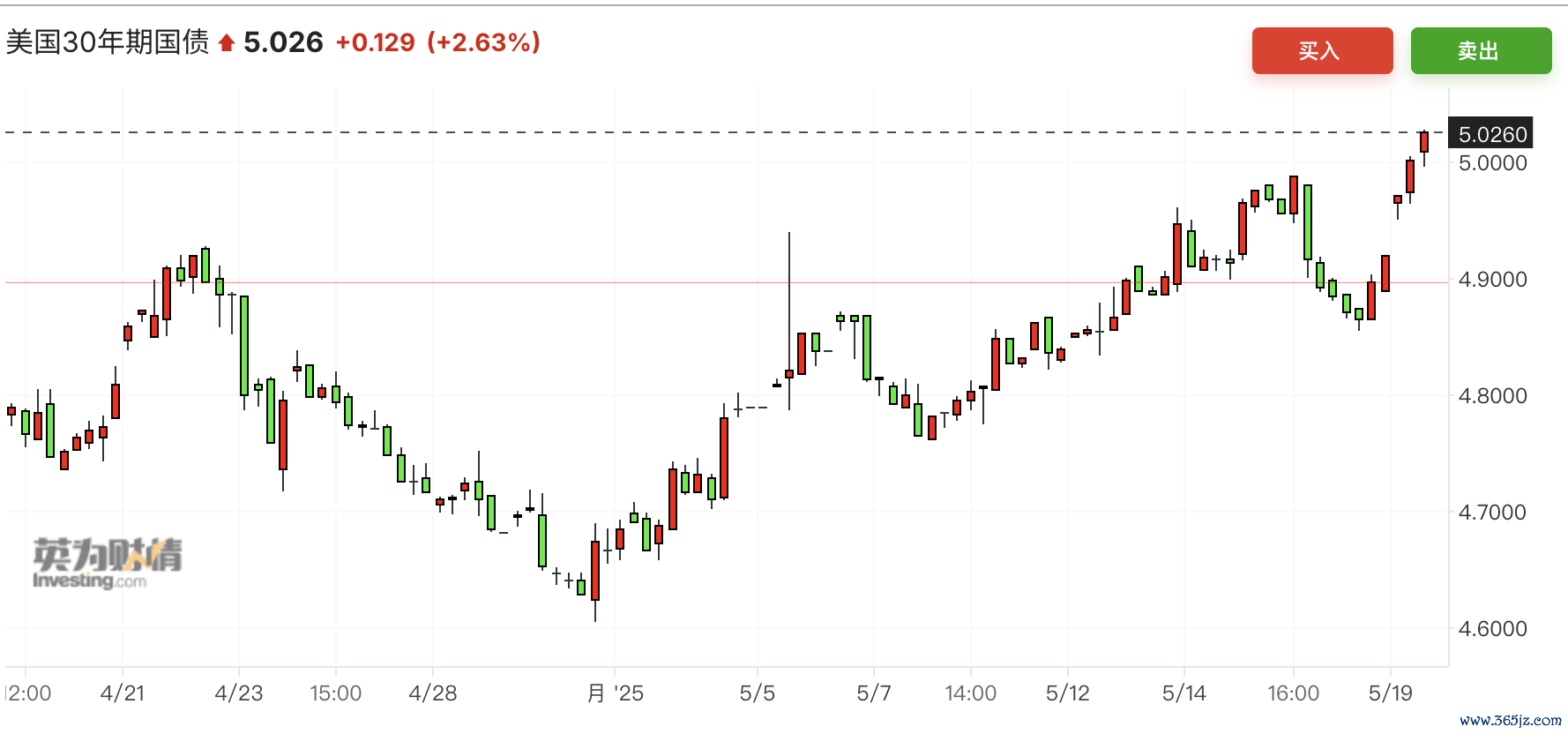1568x734 pixels.
Task: Click the 4.6000 price axis label
Action: (x=1492, y=629)
